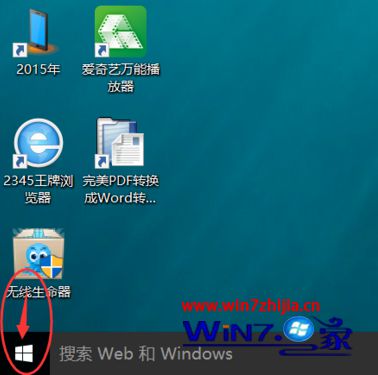Select the 完美PDF转换成Word shortcut icon
Viewport: 378px width, 375px height.
pyautogui.click(x=120, y=142)
